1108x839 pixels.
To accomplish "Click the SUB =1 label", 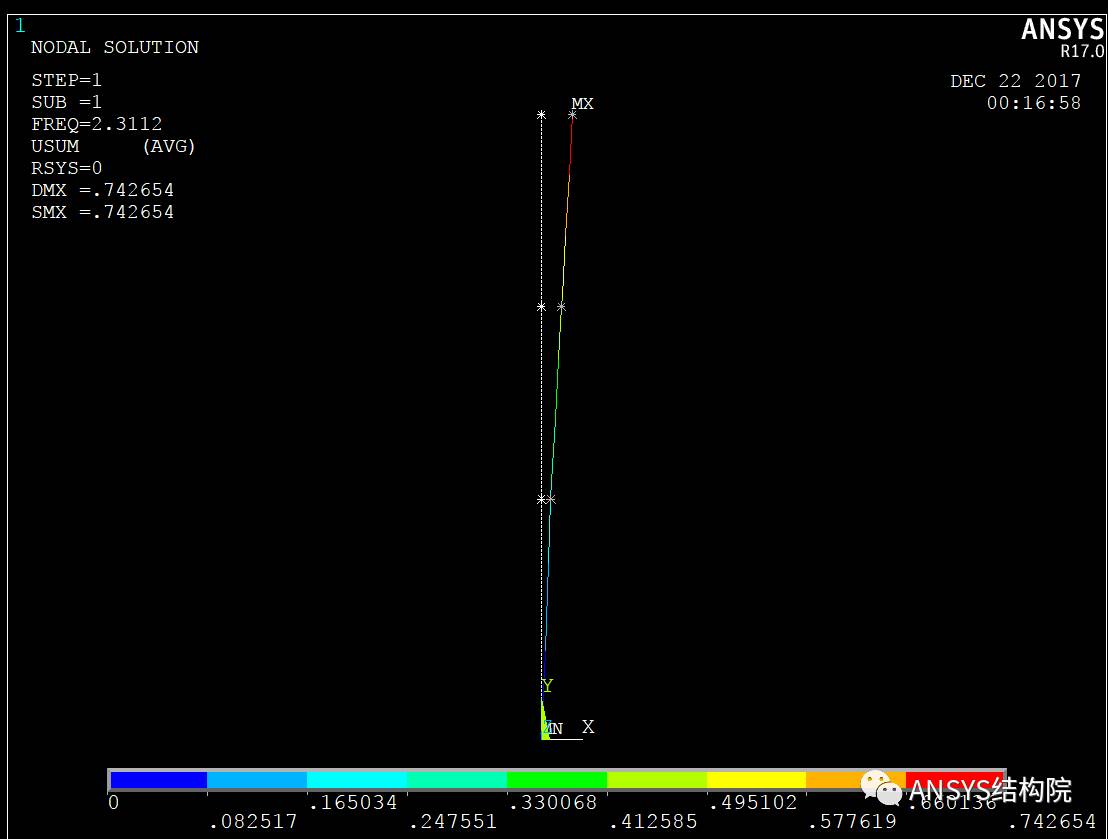I will (66, 102).
